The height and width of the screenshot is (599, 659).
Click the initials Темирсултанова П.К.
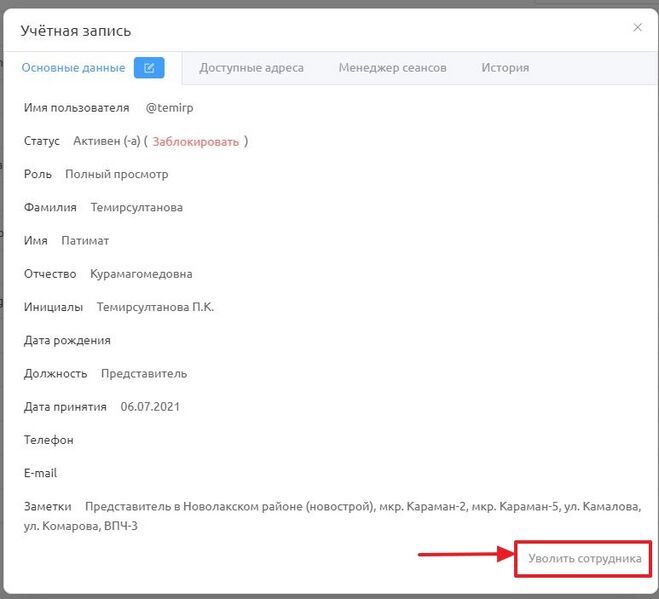click(155, 307)
